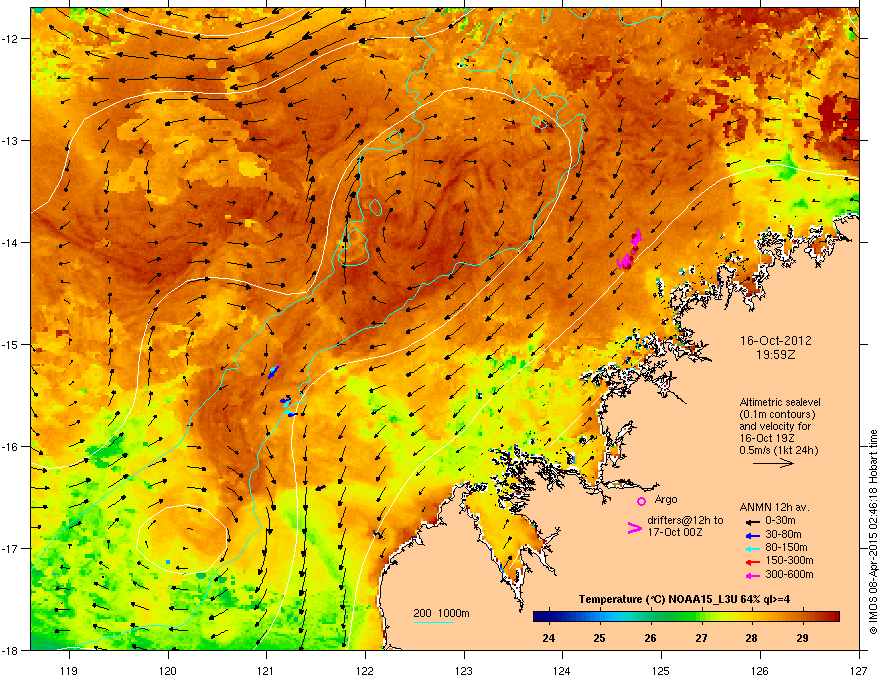Click the "200 1000m" bathymetry label
880x680 pixels.
point(441,613)
